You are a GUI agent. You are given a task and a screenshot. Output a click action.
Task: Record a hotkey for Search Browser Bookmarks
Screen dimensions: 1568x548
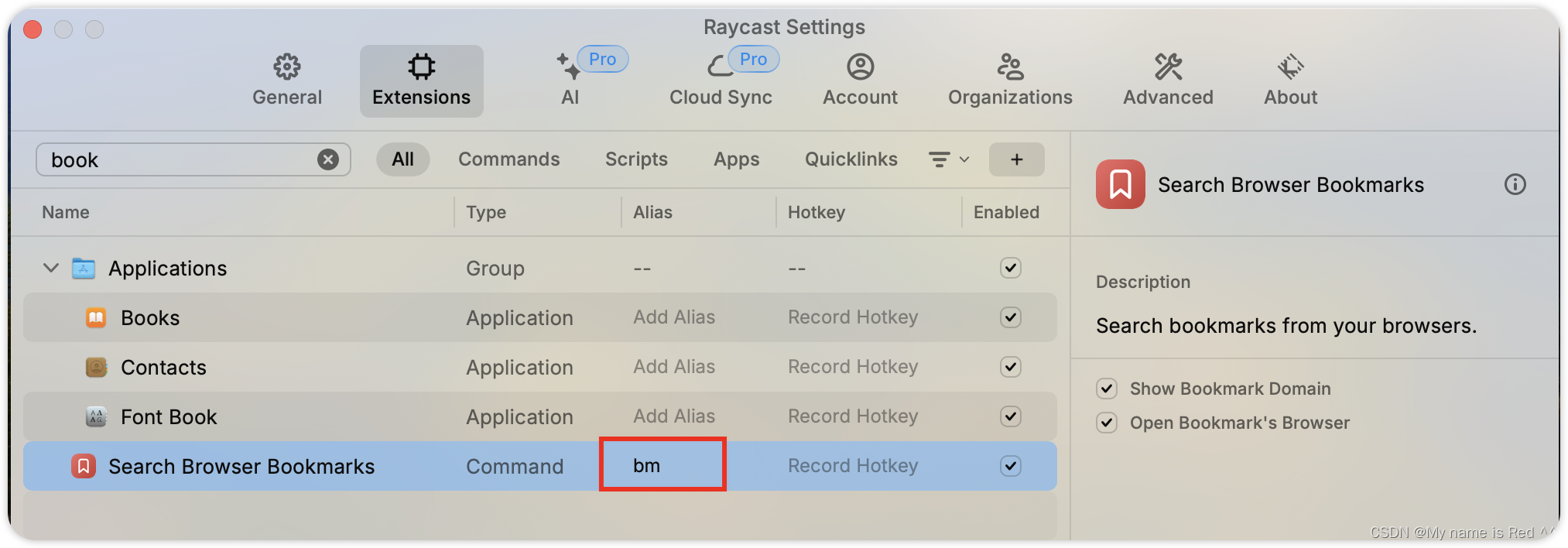click(x=853, y=466)
